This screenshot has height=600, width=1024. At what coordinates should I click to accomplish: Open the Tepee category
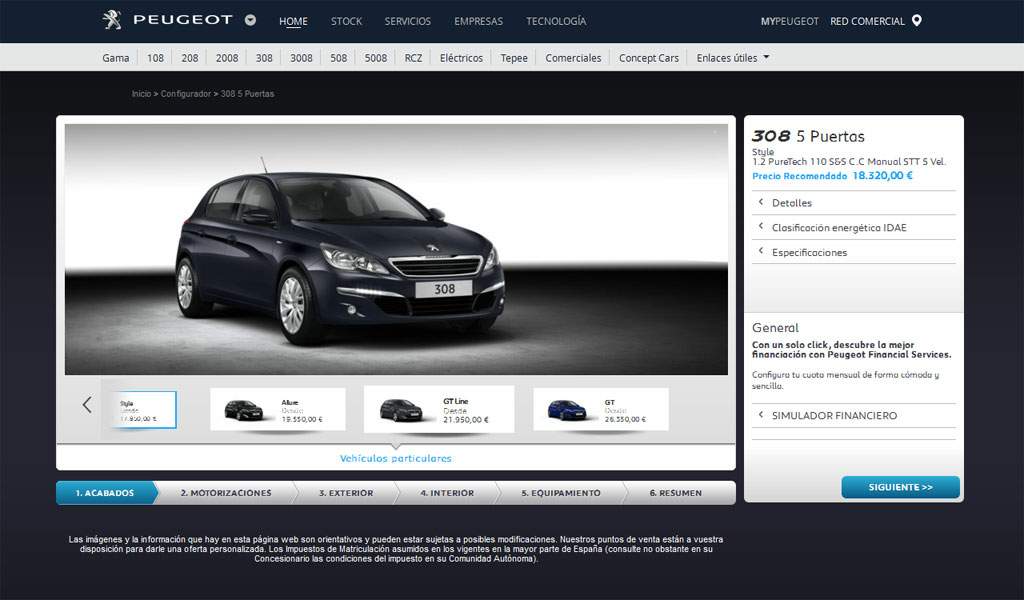(514, 58)
